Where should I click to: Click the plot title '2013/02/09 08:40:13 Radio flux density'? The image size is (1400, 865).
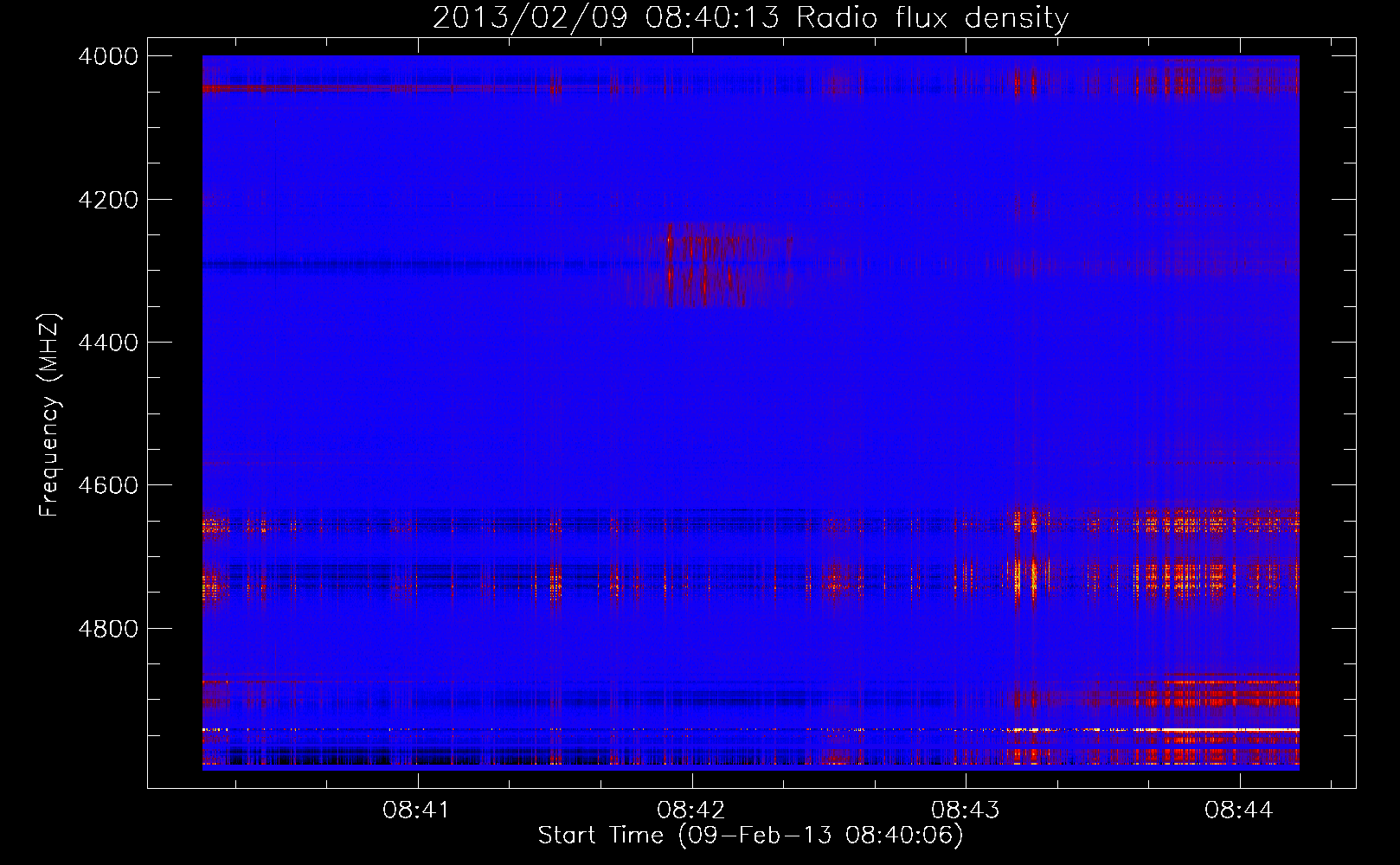click(750, 17)
